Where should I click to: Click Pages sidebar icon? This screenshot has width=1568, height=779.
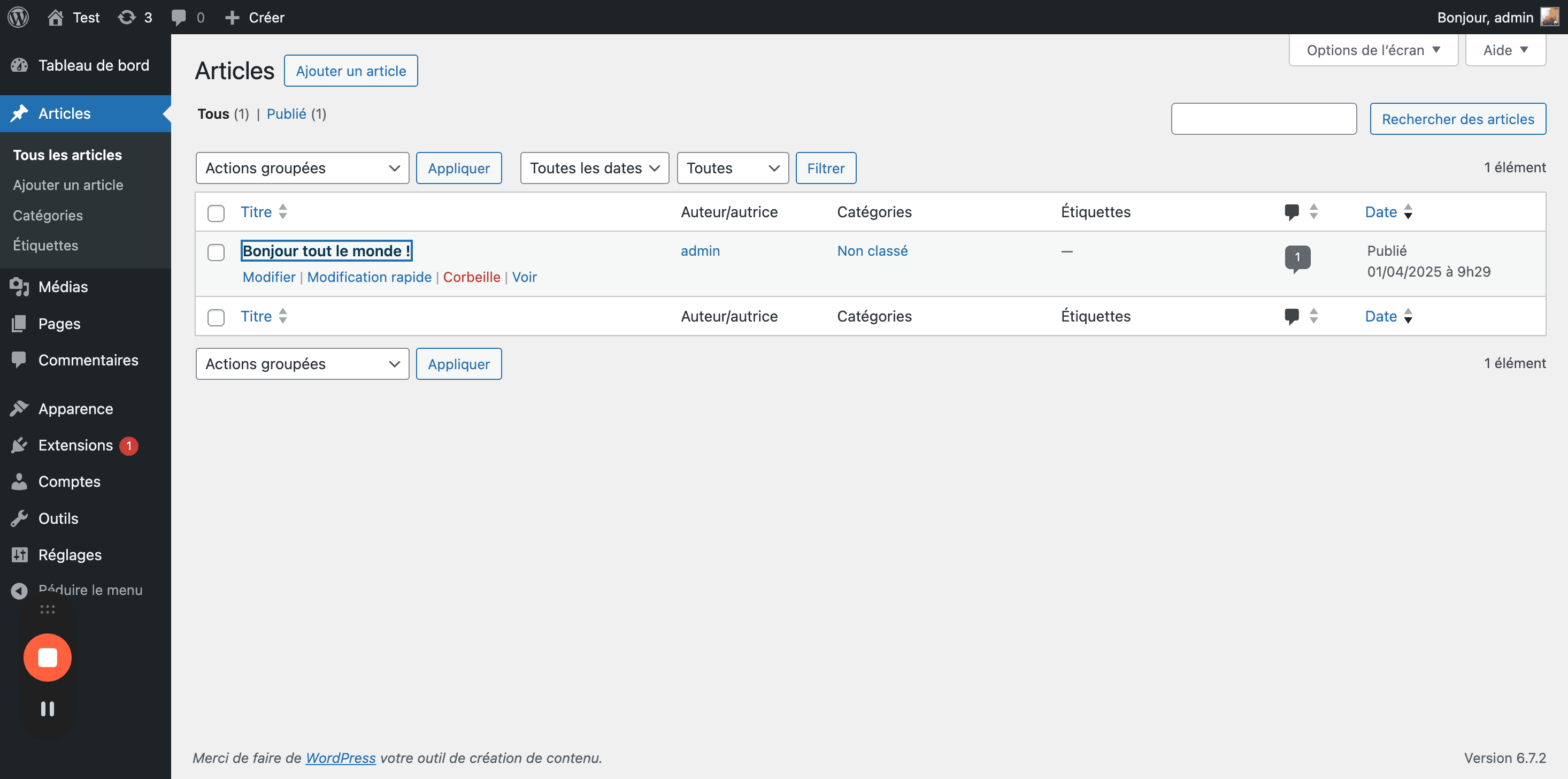click(19, 323)
